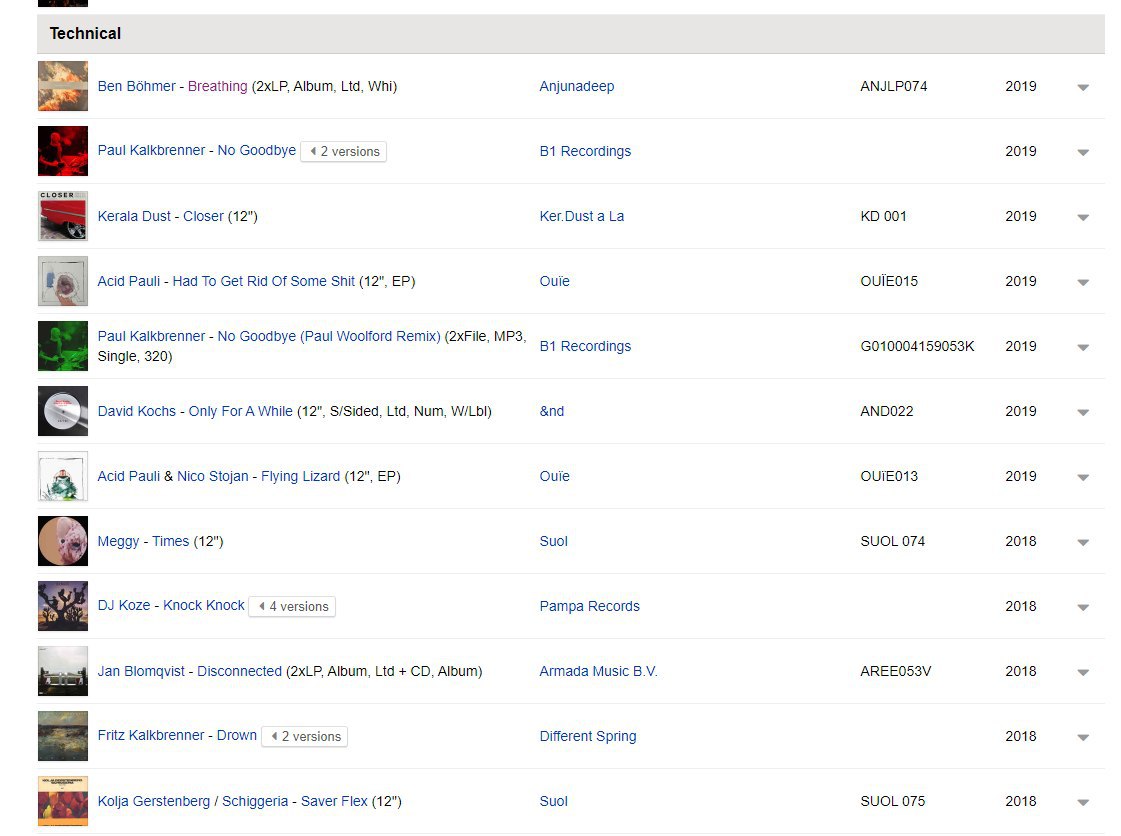Select catalog number AREE053V
Viewport: 1121px width, 836px height.
tap(896, 672)
